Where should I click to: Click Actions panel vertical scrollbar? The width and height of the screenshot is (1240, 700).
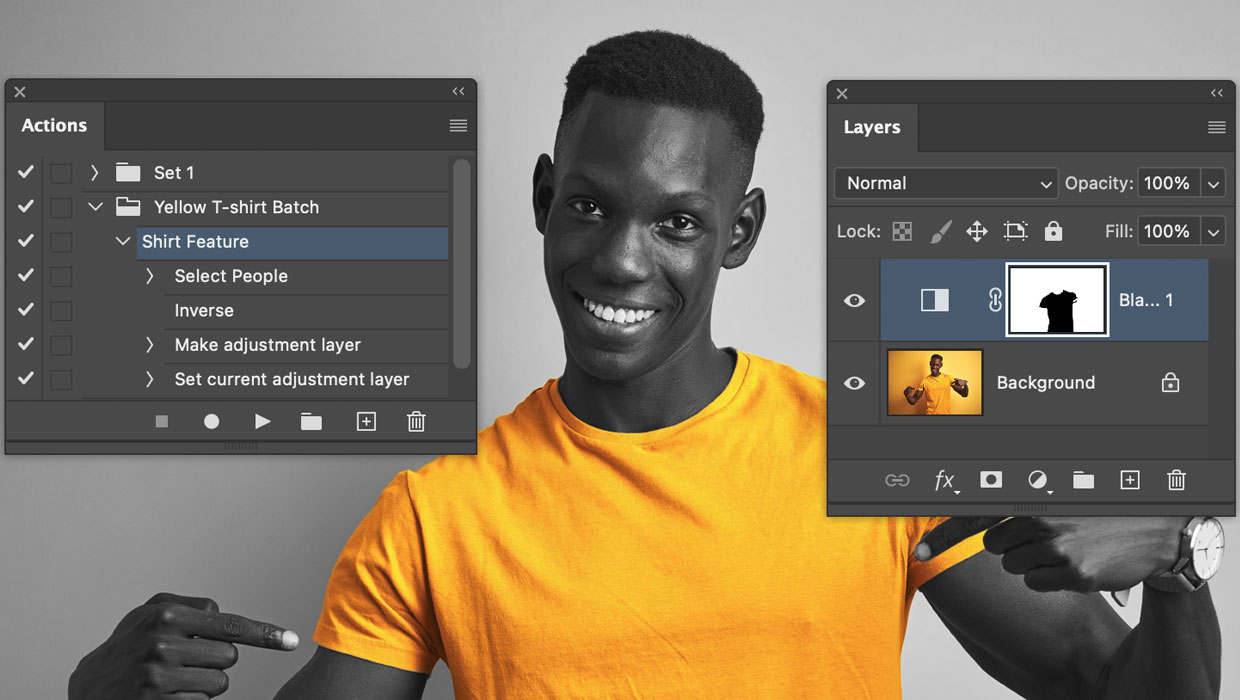pos(461,263)
